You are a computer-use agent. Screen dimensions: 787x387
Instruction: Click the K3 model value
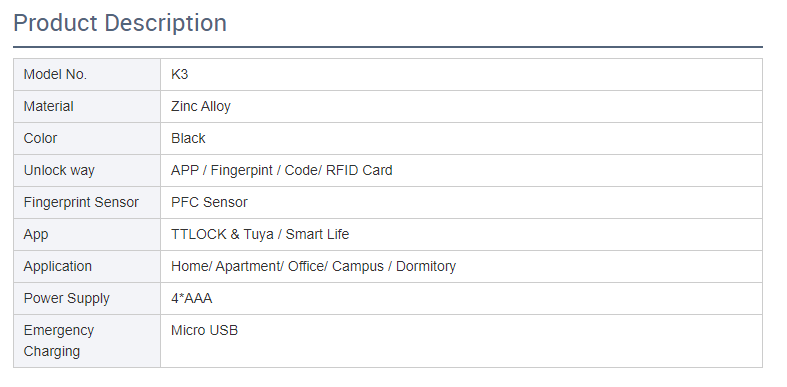[179, 74]
